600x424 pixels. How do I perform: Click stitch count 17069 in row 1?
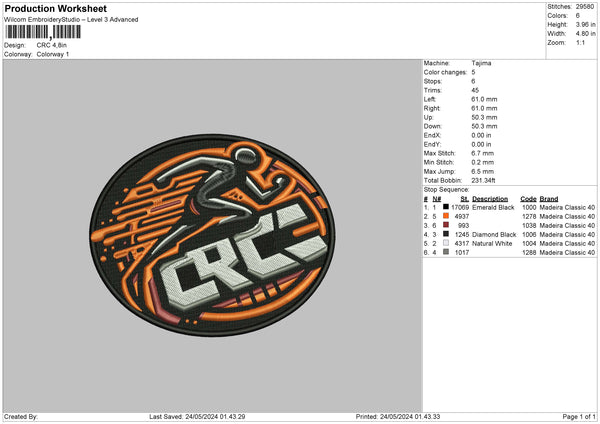pyautogui.click(x=460, y=207)
